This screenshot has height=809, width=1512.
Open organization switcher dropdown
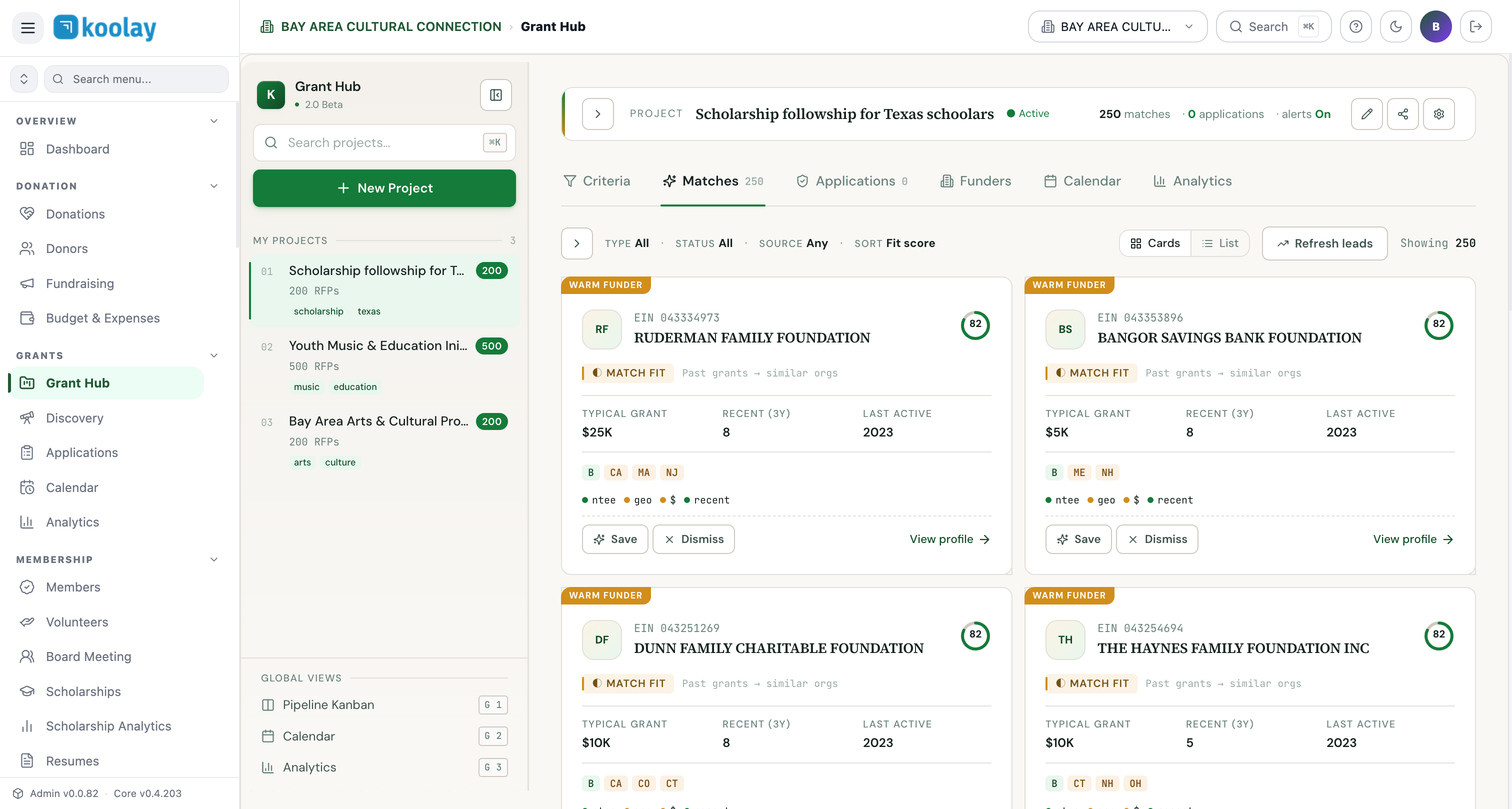point(1117,26)
